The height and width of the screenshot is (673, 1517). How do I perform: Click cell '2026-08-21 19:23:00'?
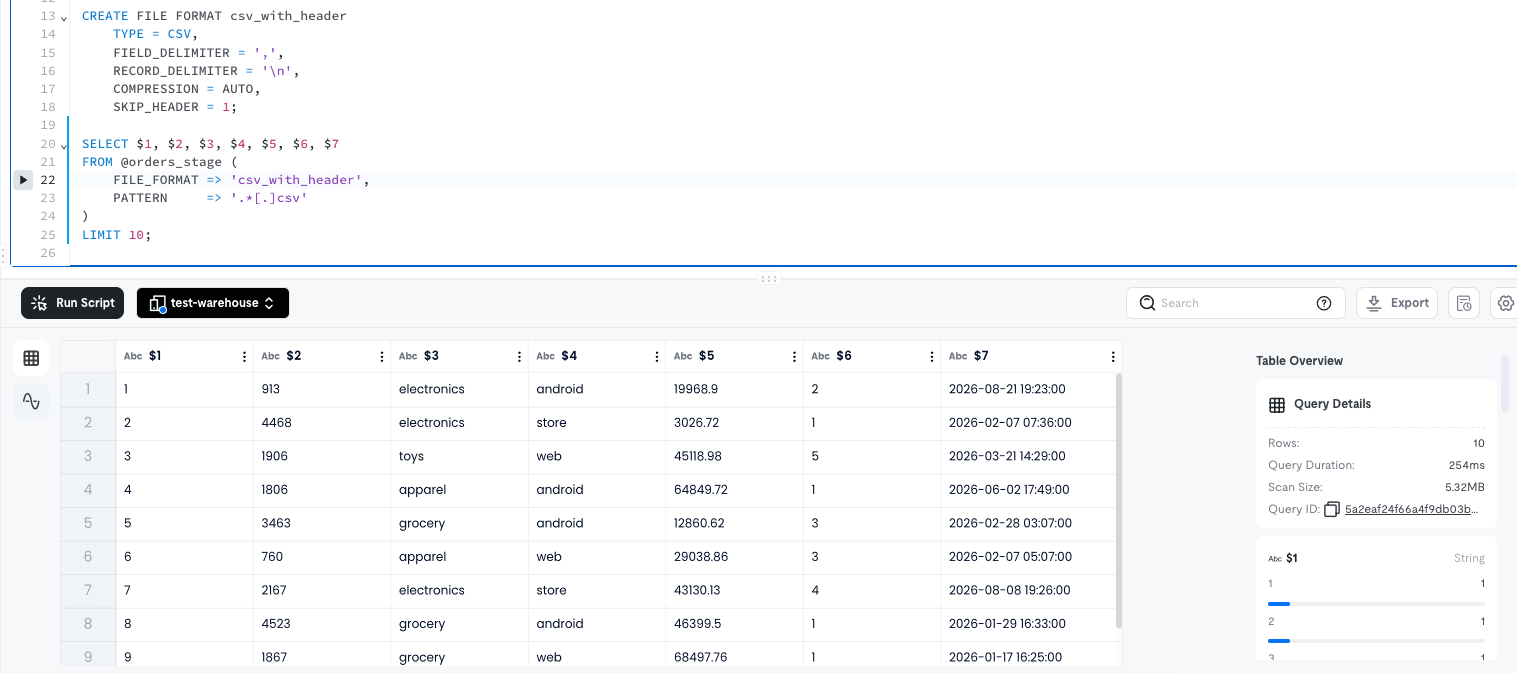click(x=1030, y=389)
